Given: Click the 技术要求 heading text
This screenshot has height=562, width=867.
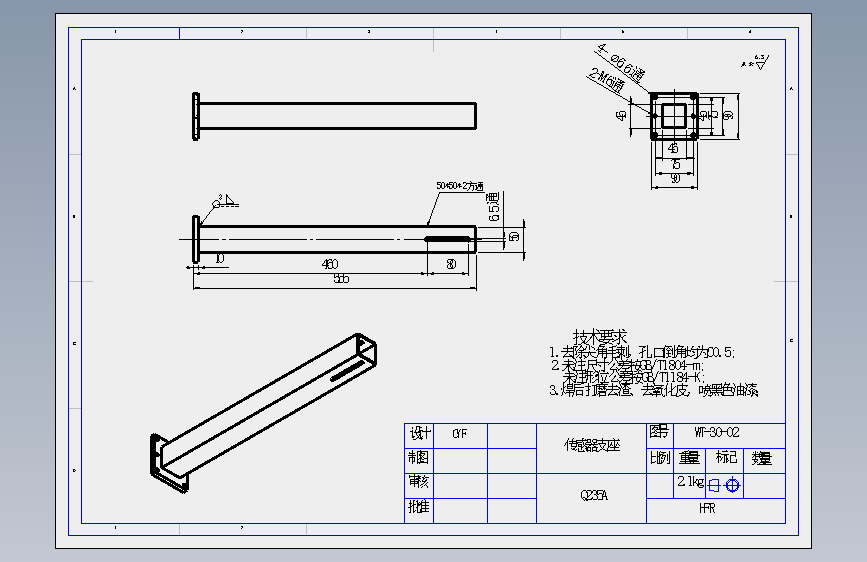Looking at the screenshot, I should coord(600,337).
